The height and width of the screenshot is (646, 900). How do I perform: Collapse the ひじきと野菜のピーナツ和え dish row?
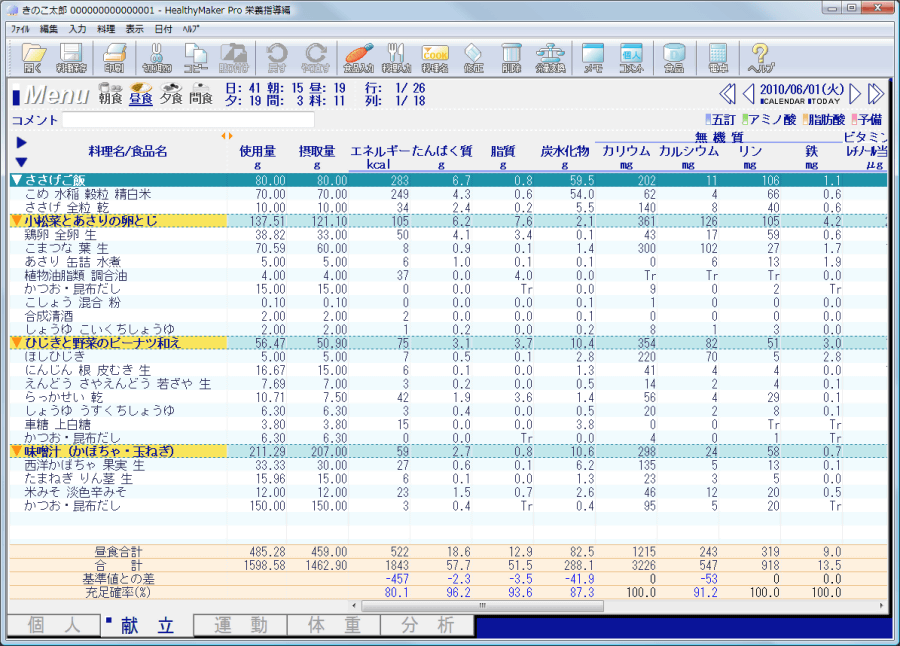pos(17,343)
